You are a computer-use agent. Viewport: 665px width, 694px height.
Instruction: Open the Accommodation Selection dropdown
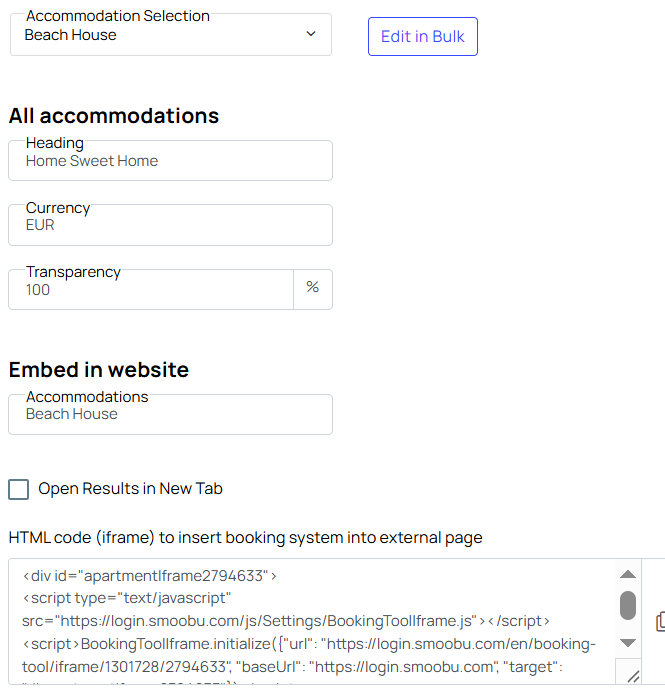click(170, 35)
